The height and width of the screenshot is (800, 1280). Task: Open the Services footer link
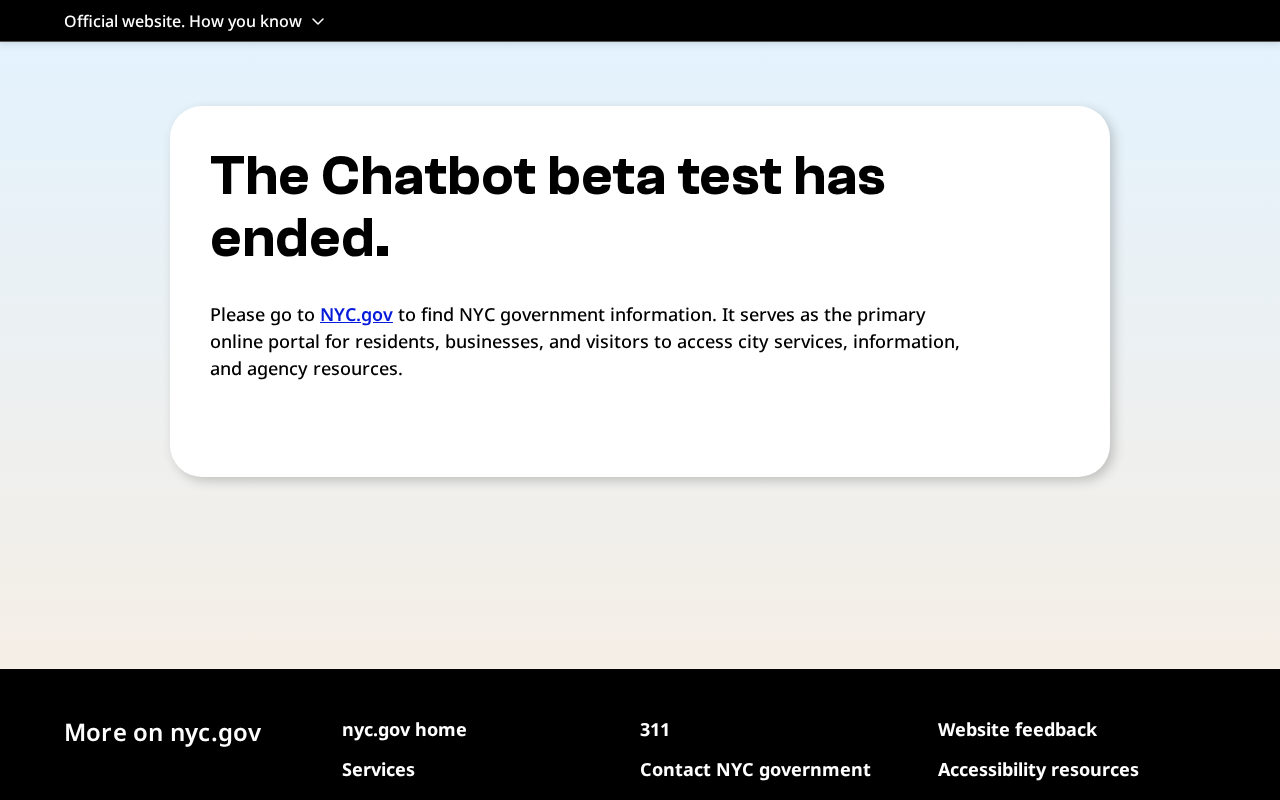[x=378, y=770]
